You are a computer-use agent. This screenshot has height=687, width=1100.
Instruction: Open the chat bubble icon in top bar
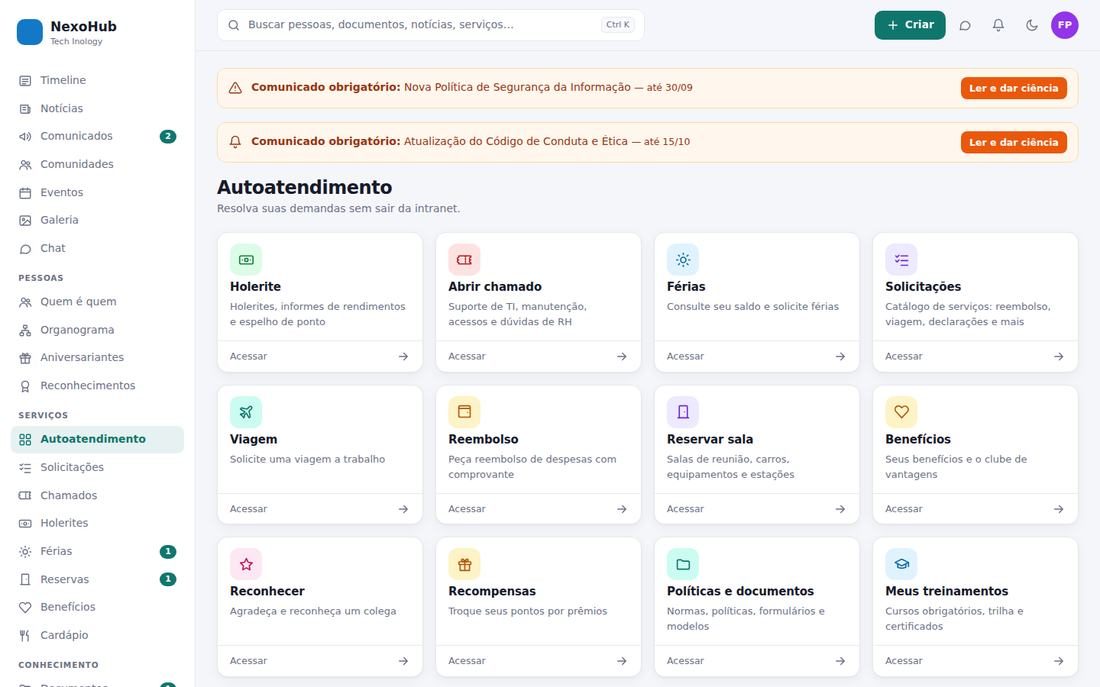[965, 25]
